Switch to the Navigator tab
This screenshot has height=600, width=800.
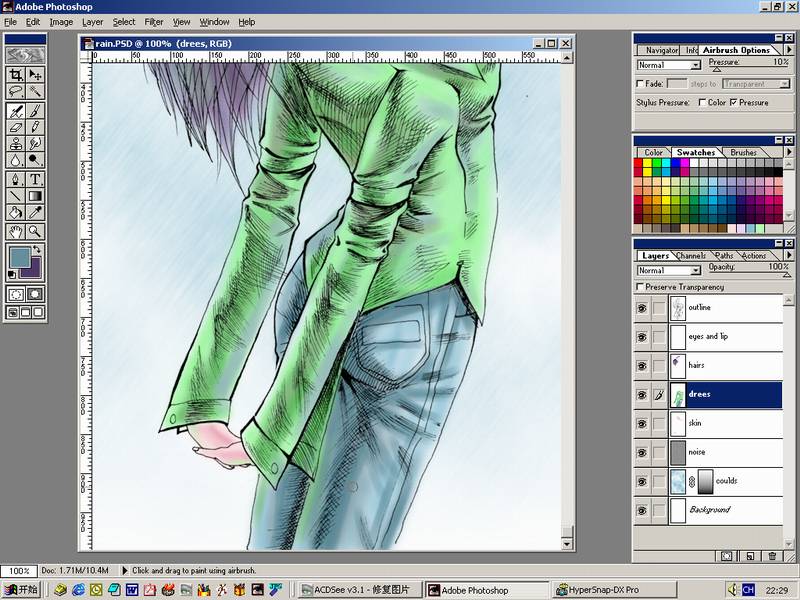click(x=662, y=50)
